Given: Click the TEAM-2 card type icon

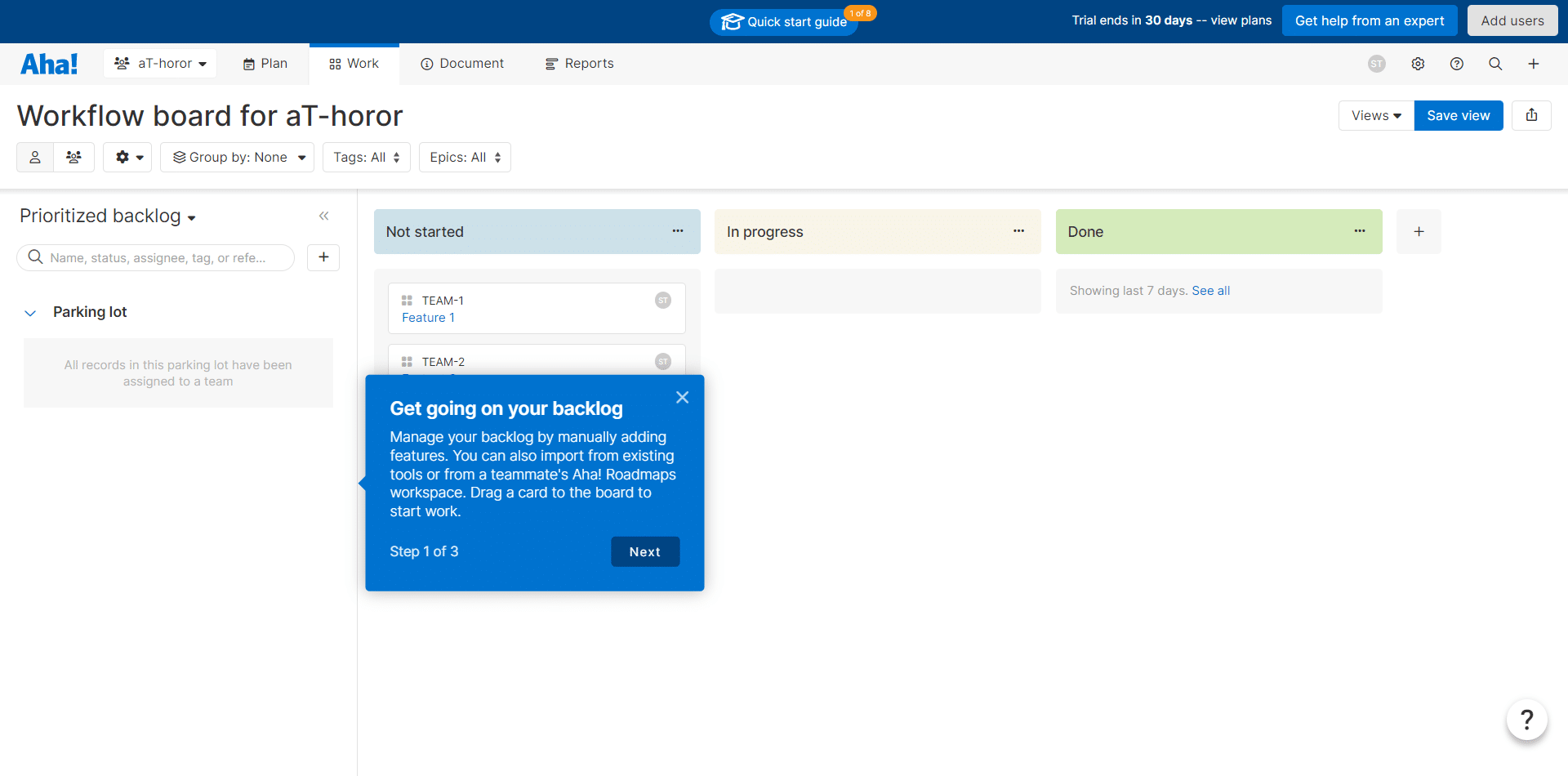Looking at the screenshot, I should coord(407,362).
